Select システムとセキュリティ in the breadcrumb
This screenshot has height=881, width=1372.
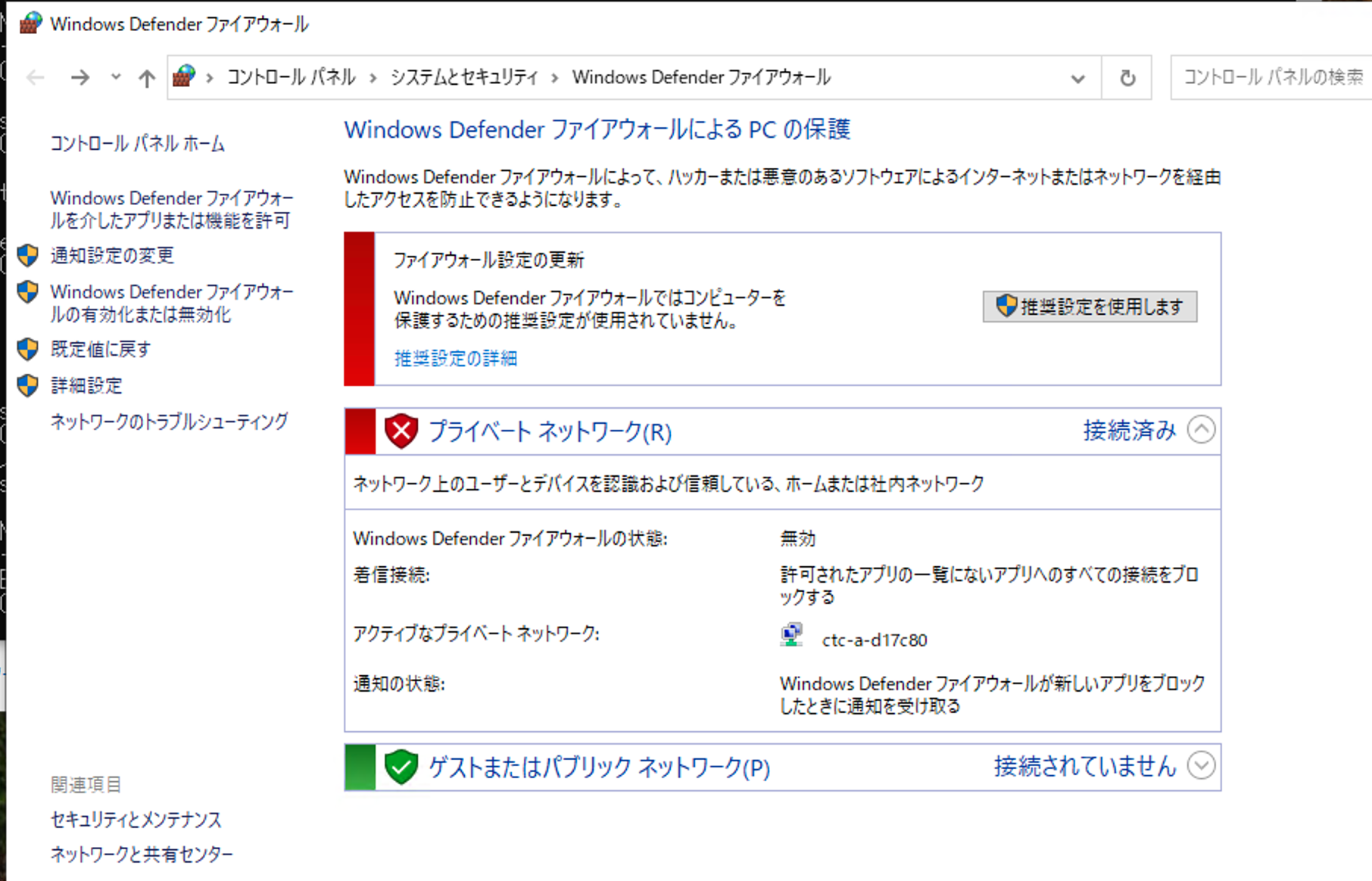coord(464,77)
